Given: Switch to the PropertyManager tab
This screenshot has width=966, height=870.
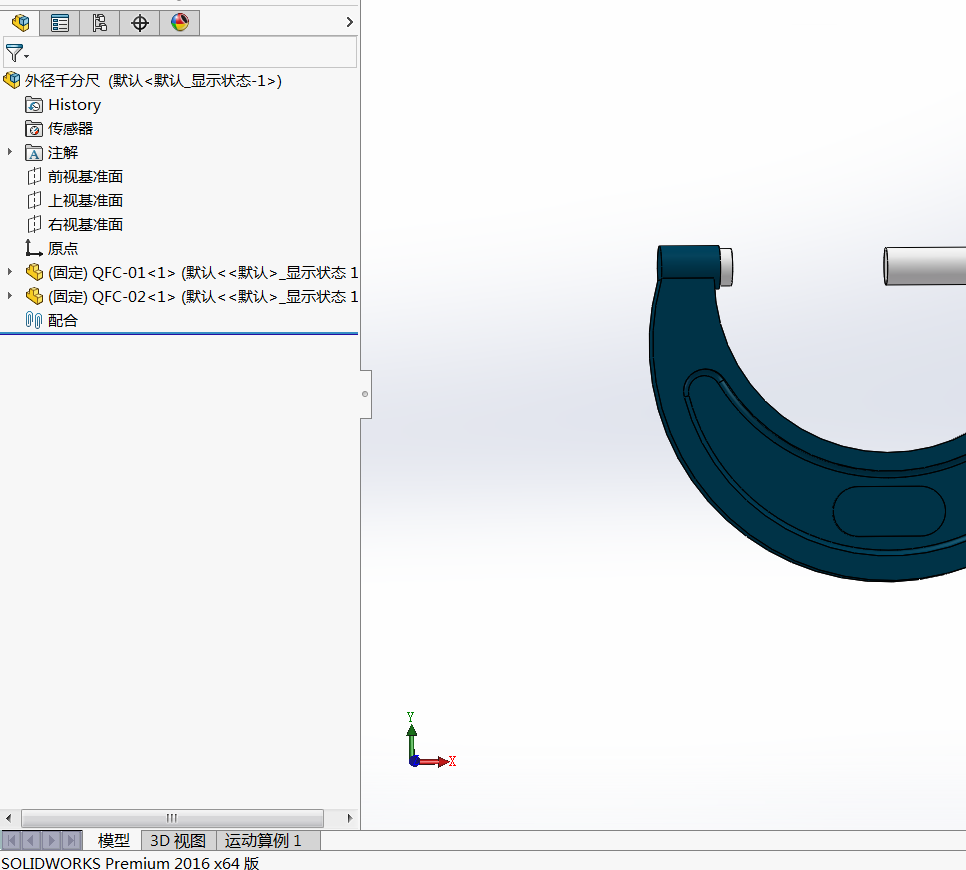Looking at the screenshot, I should coord(60,23).
